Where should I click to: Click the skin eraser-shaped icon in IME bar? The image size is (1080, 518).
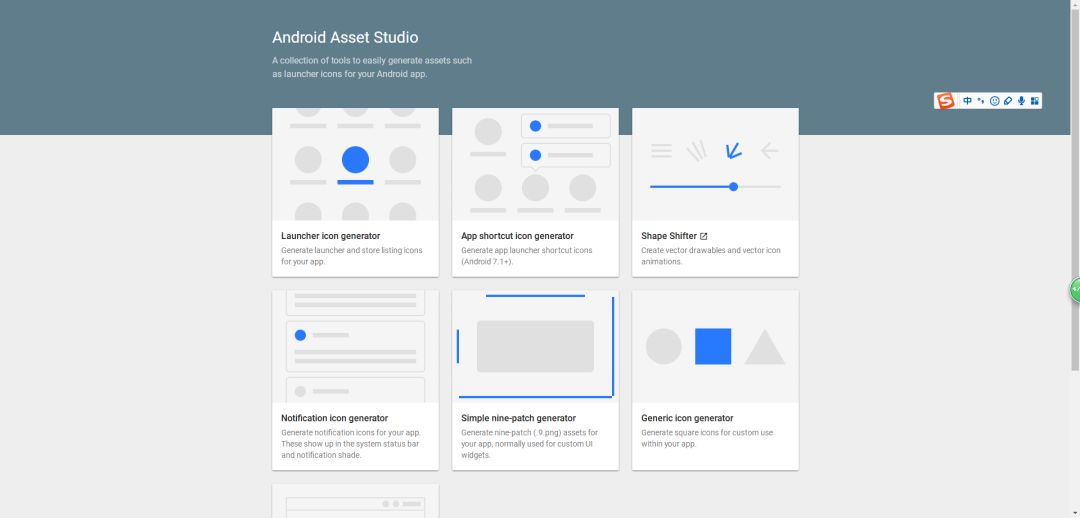(1008, 101)
